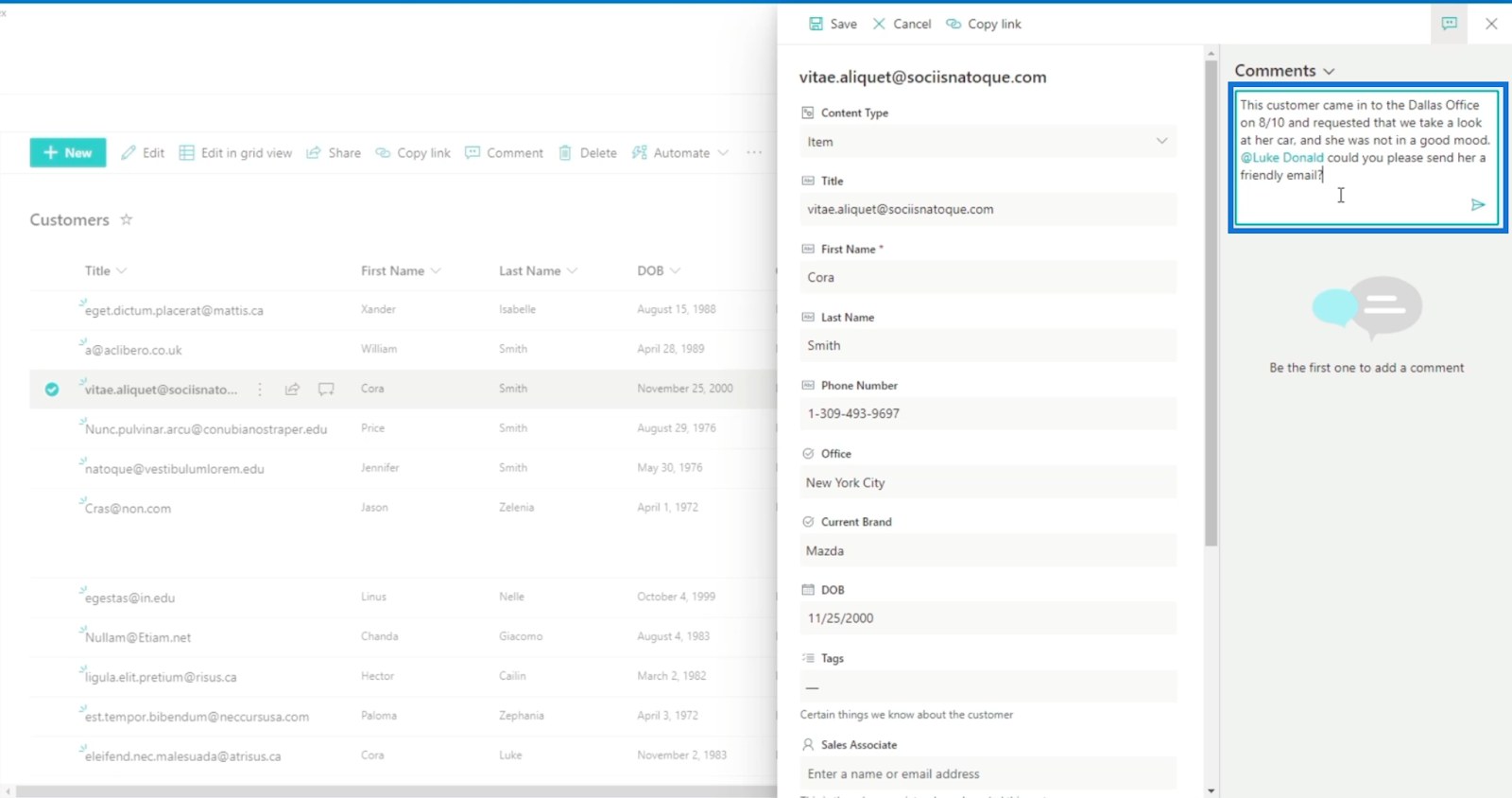1512x798 pixels.
Task: Close the item details panel
Action: [x=1491, y=24]
